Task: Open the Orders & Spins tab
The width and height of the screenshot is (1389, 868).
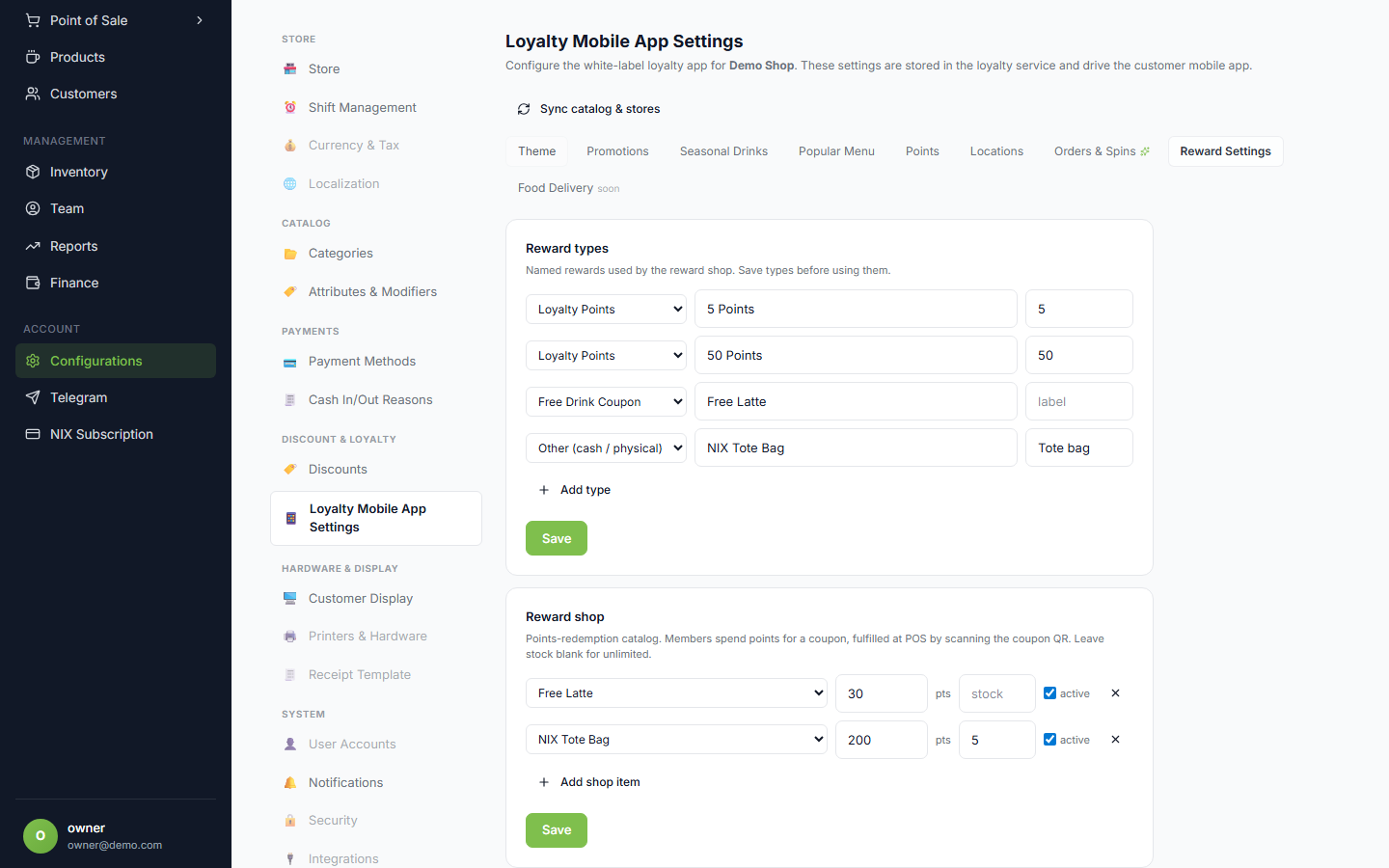Action: coord(1102,151)
